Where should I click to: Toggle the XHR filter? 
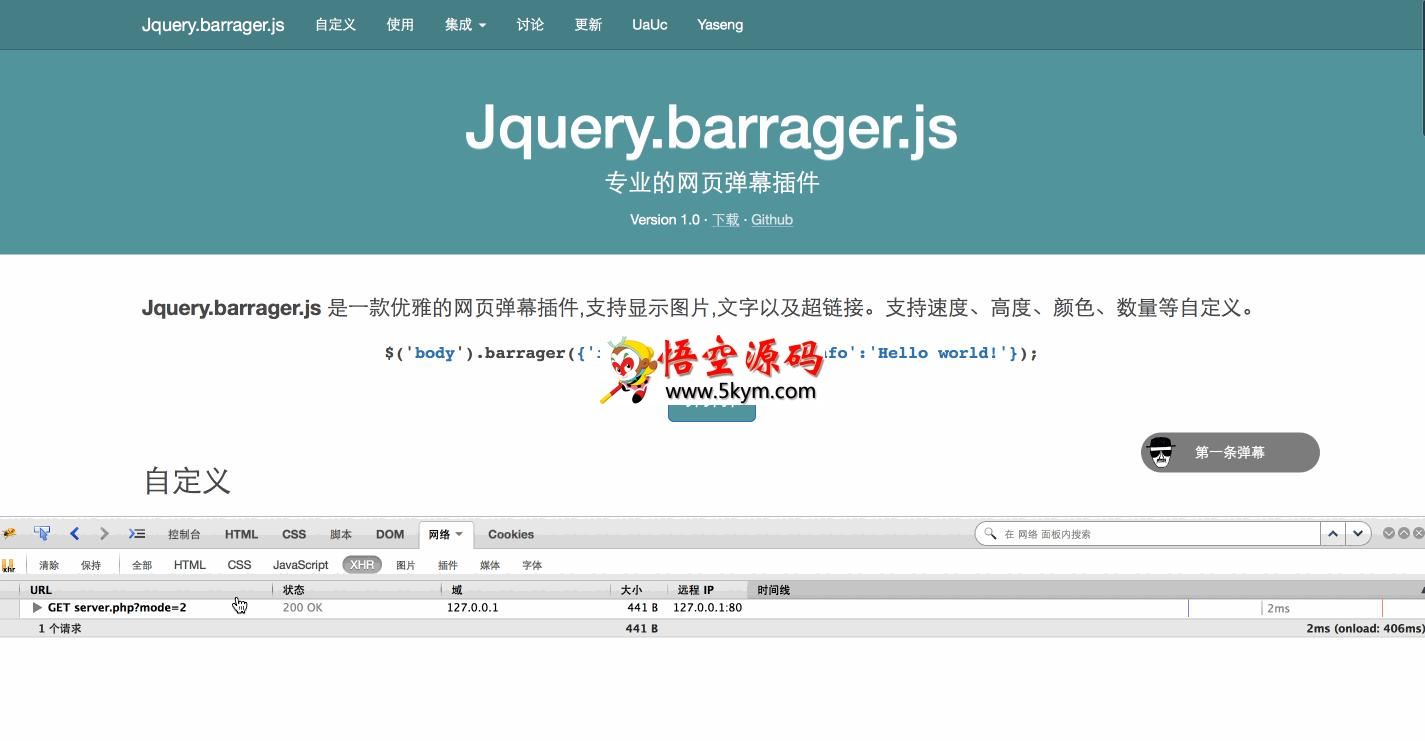(x=362, y=565)
